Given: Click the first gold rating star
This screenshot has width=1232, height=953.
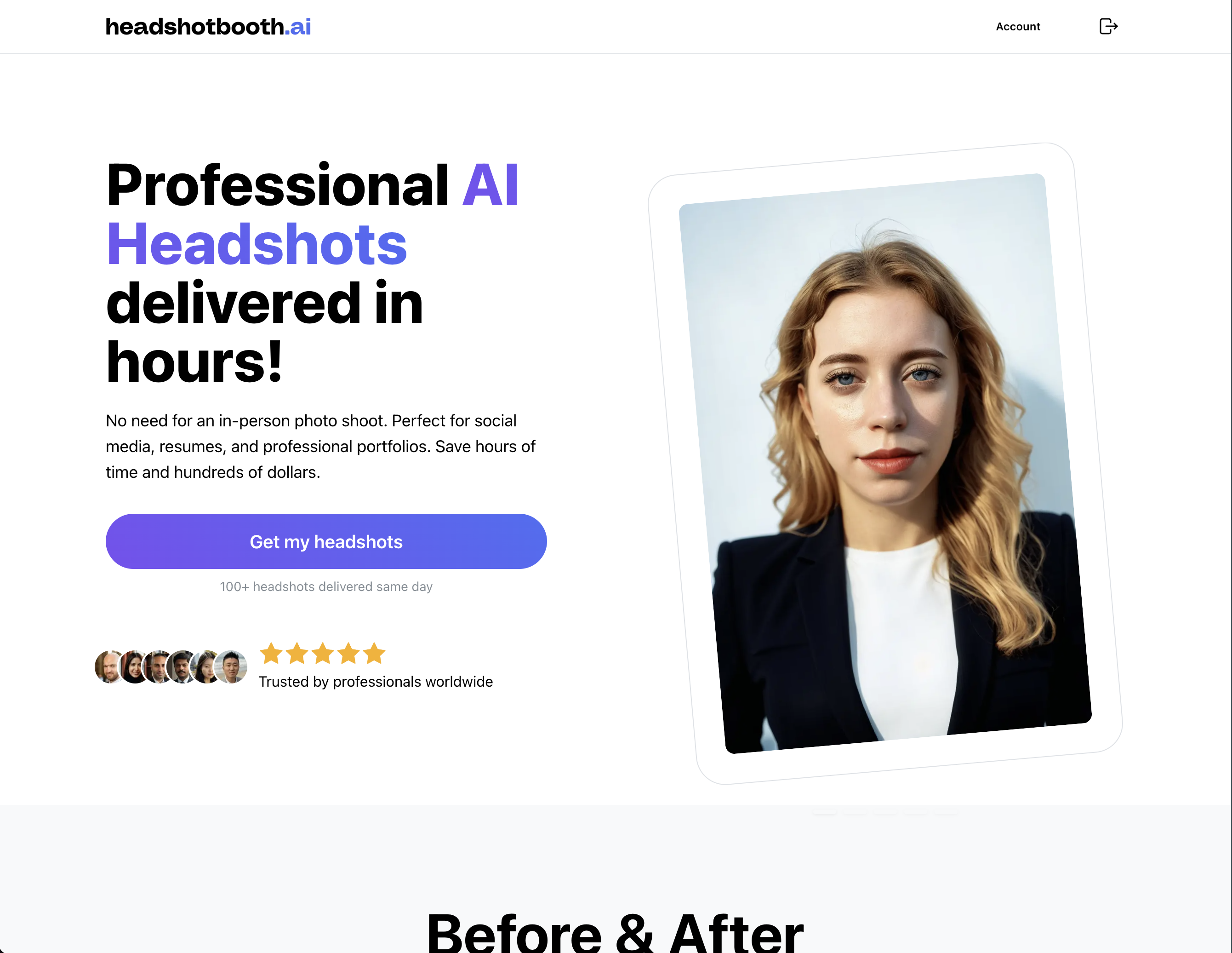Looking at the screenshot, I should pyautogui.click(x=271, y=654).
